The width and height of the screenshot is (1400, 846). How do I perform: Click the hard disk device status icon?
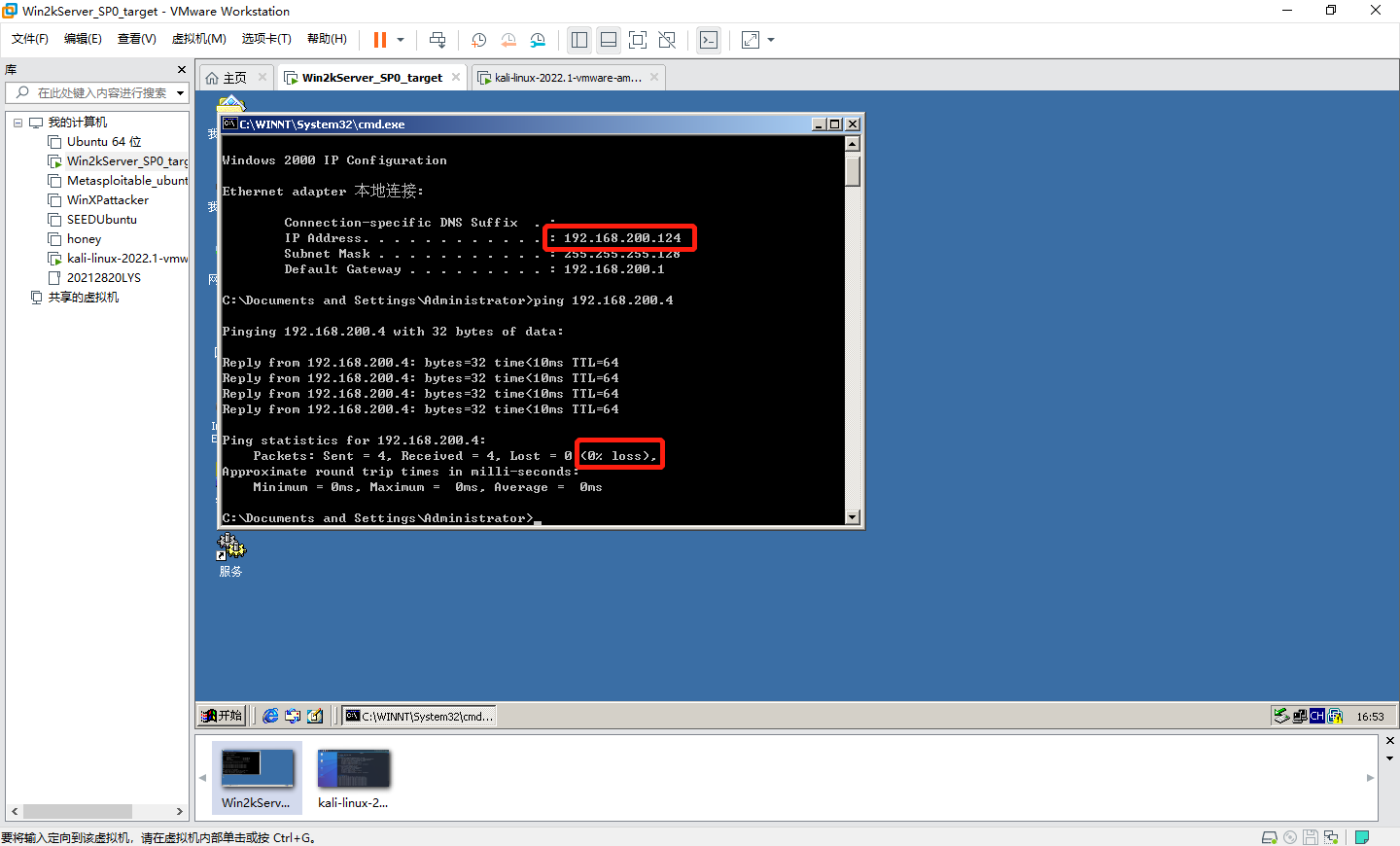pos(1270,837)
